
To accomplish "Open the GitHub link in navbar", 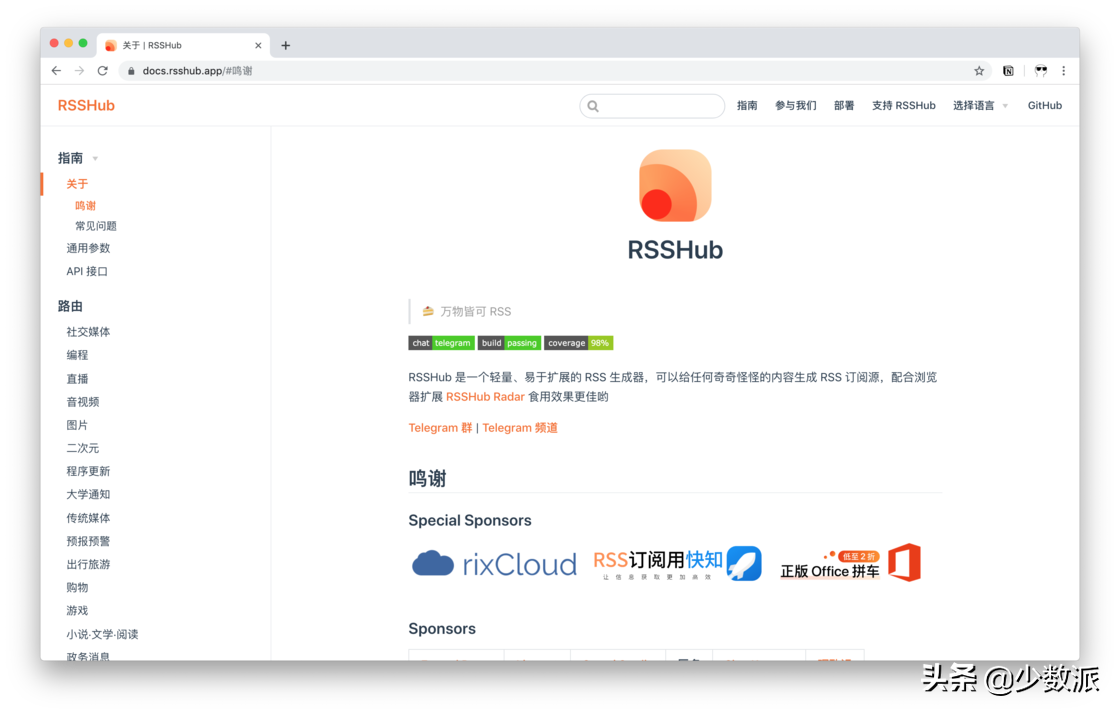I will pyautogui.click(x=1044, y=106).
